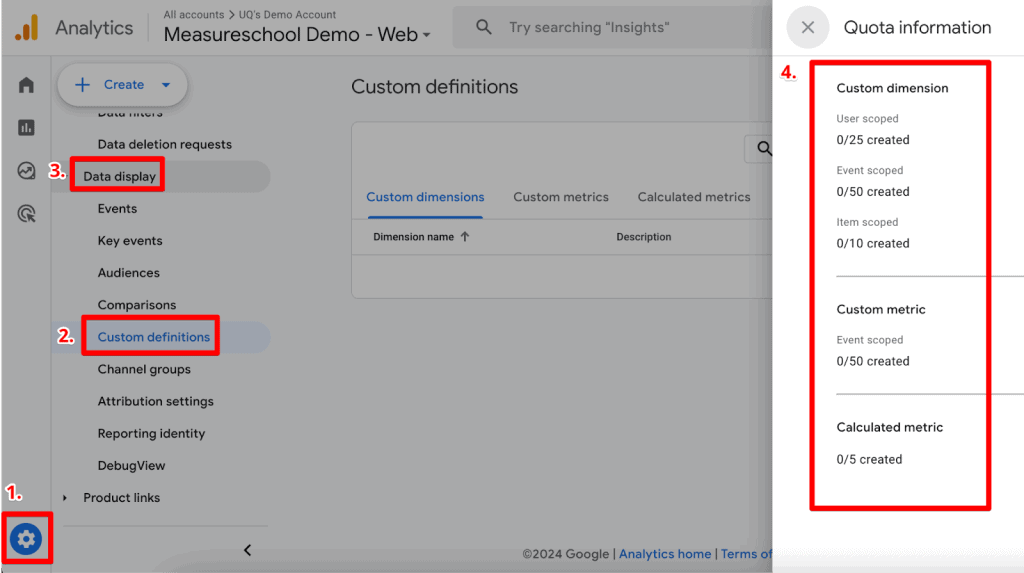
Task: Click the 0/25 created user scoped value
Action: click(x=872, y=140)
